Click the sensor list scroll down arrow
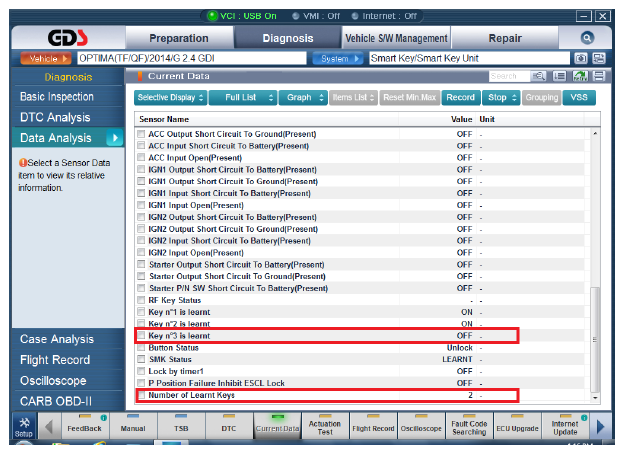This screenshot has width=624, height=454. click(x=595, y=397)
